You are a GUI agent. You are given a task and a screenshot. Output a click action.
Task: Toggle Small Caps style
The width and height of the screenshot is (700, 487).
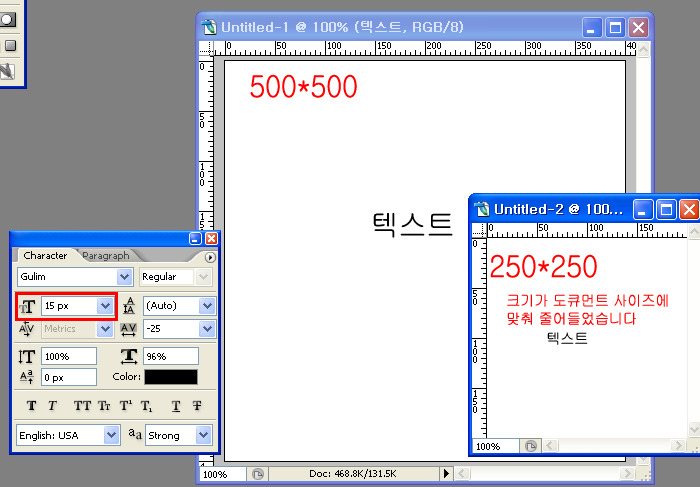(x=104, y=405)
